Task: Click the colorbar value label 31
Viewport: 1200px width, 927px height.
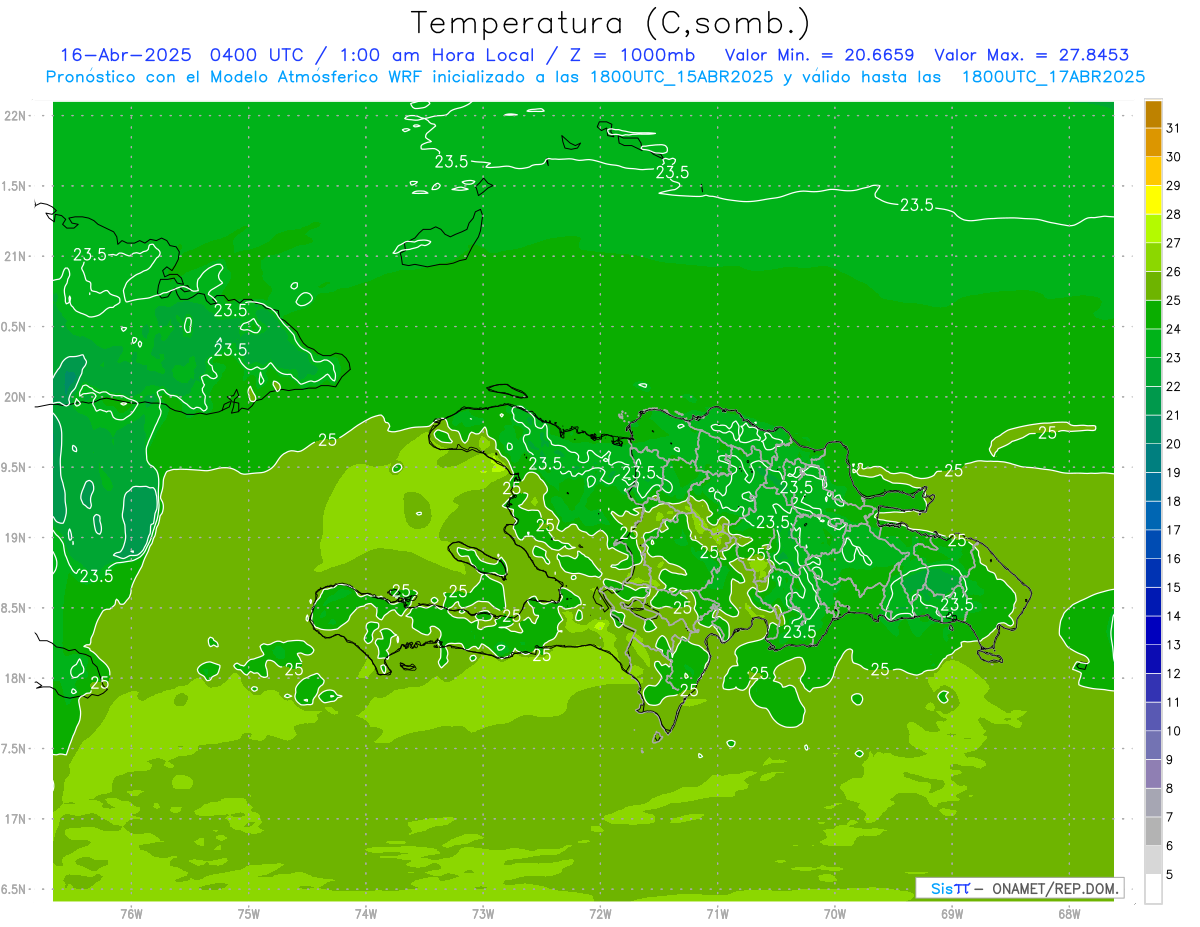Action: [1174, 128]
